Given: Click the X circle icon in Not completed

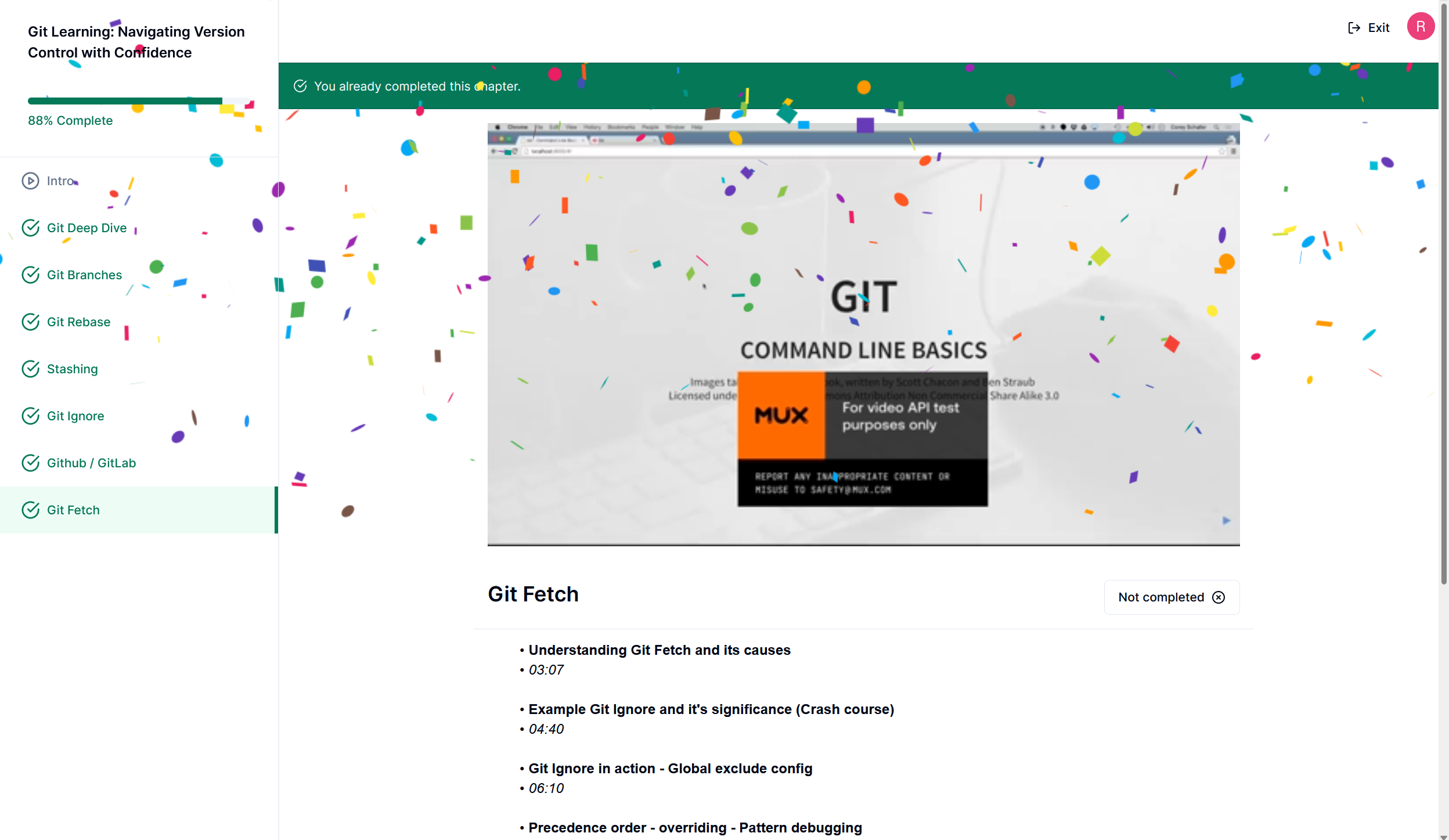Looking at the screenshot, I should (x=1219, y=597).
